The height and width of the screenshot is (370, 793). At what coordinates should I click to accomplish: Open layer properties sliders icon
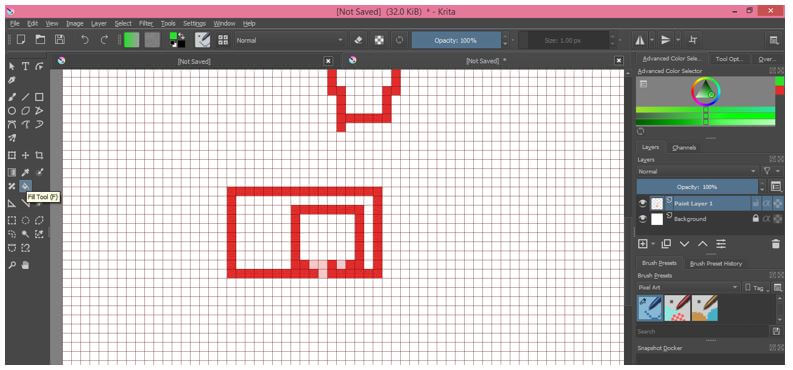point(721,244)
